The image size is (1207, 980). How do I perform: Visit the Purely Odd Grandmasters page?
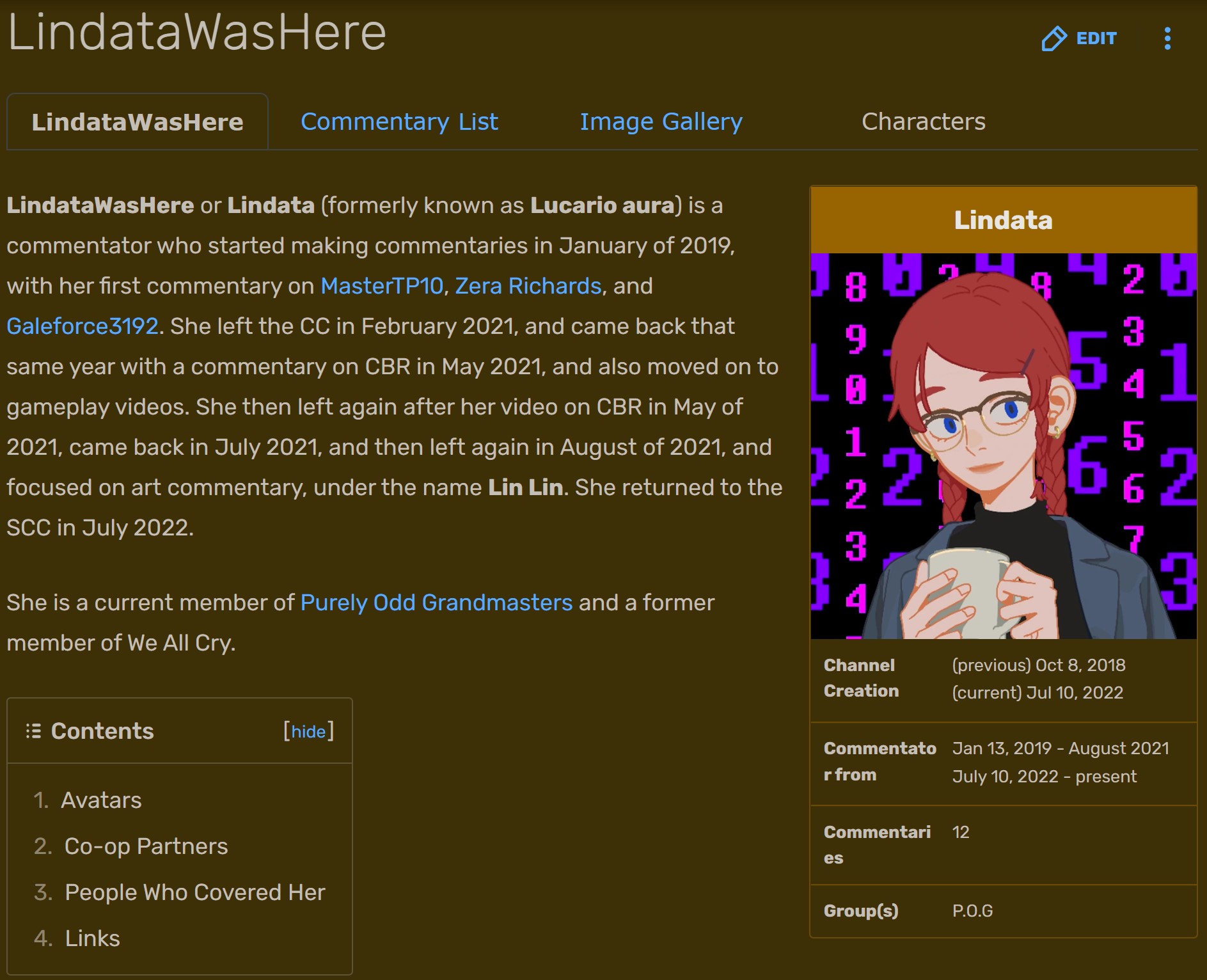436,603
